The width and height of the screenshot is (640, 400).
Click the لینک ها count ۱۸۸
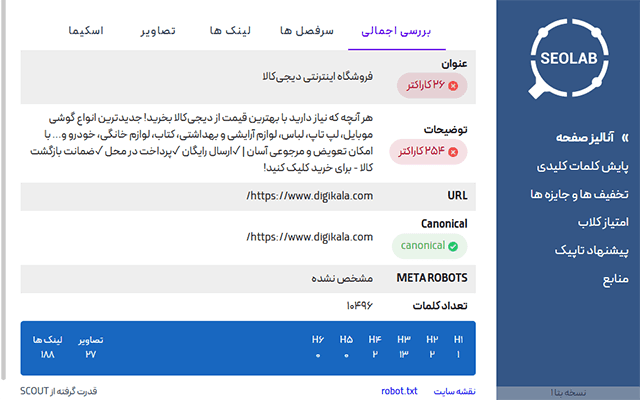47,355
